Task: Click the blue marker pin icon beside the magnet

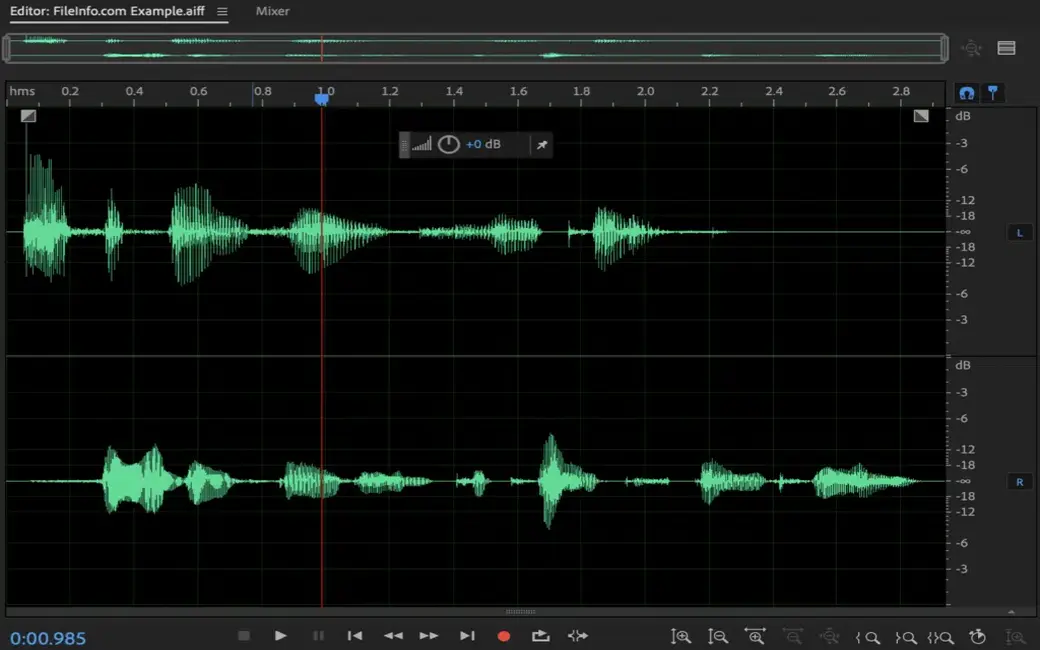Action: pyautogui.click(x=992, y=93)
